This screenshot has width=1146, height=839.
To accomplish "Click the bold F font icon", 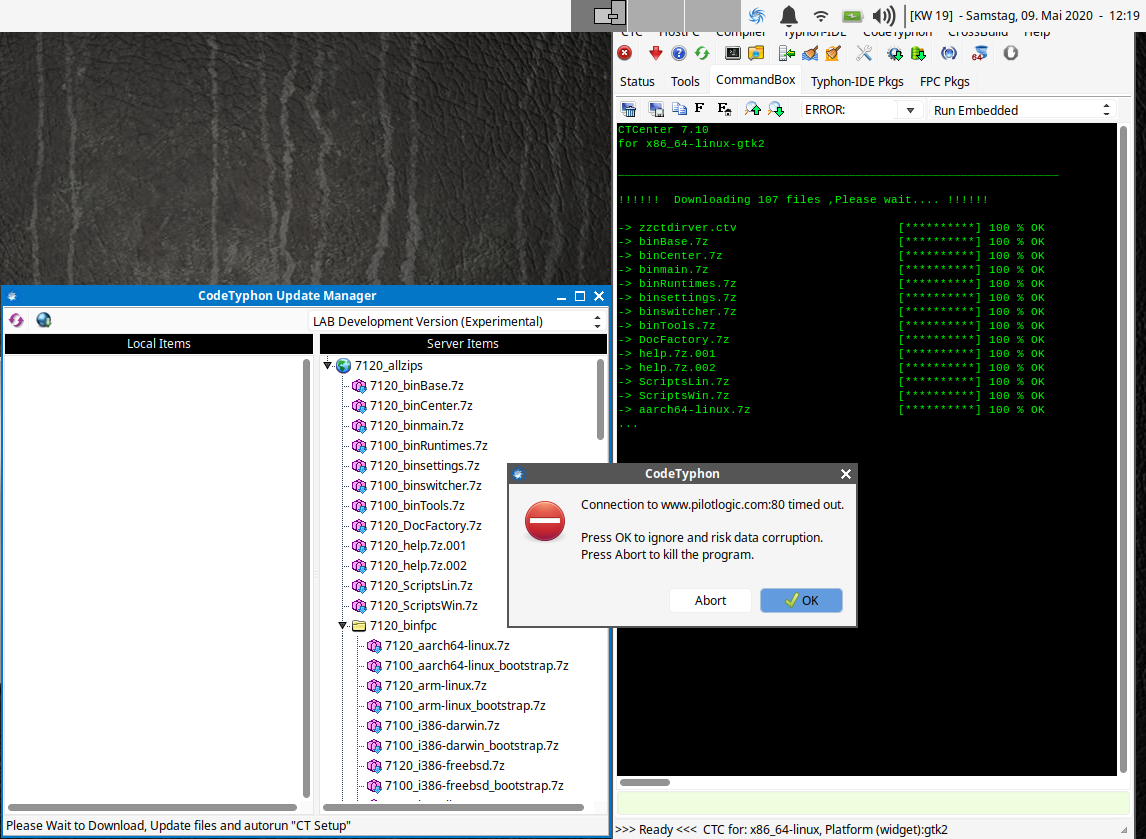I will pyautogui.click(x=699, y=108).
